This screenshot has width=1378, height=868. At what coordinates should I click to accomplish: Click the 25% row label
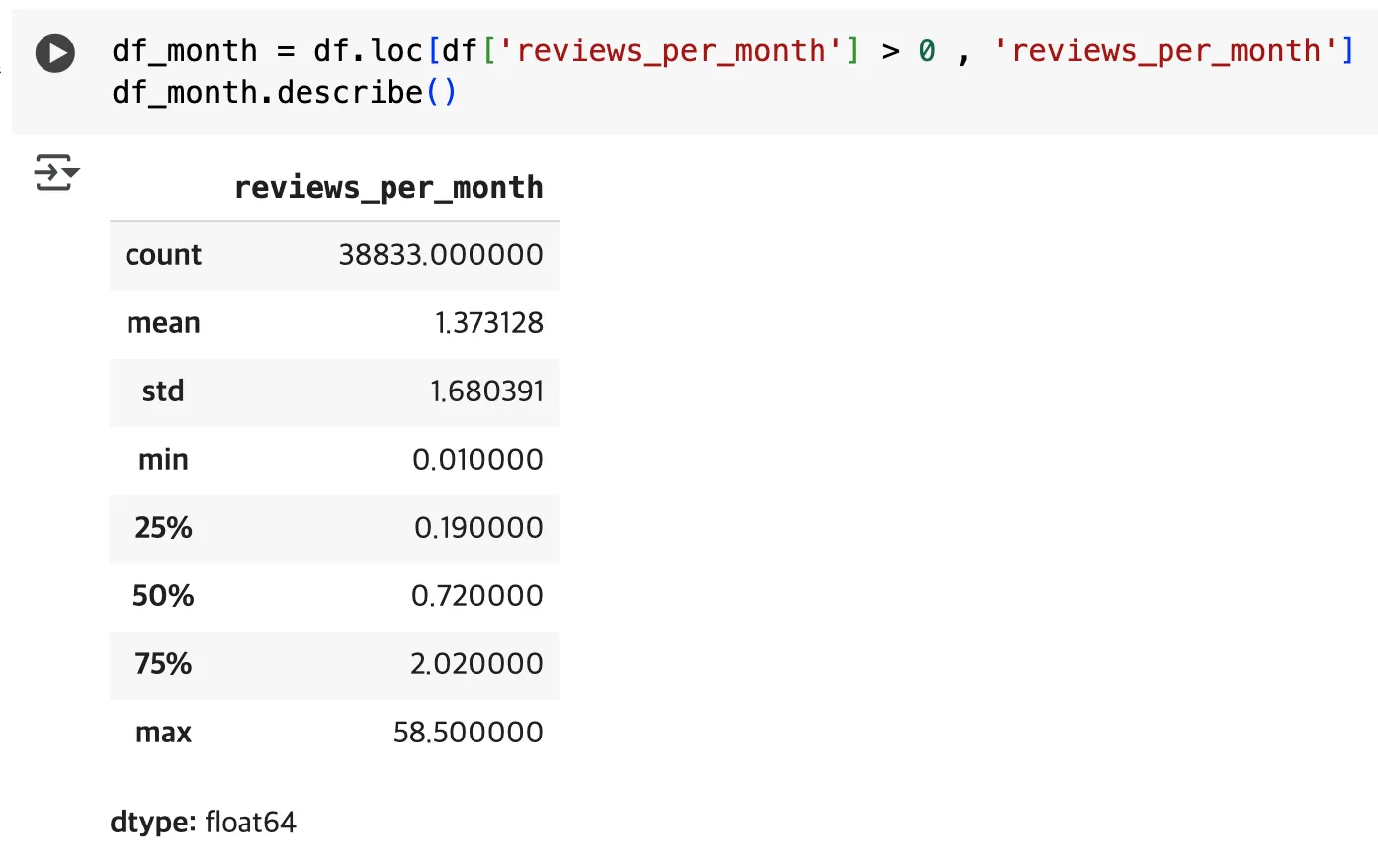pyautogui.click(x=163, y=528)
